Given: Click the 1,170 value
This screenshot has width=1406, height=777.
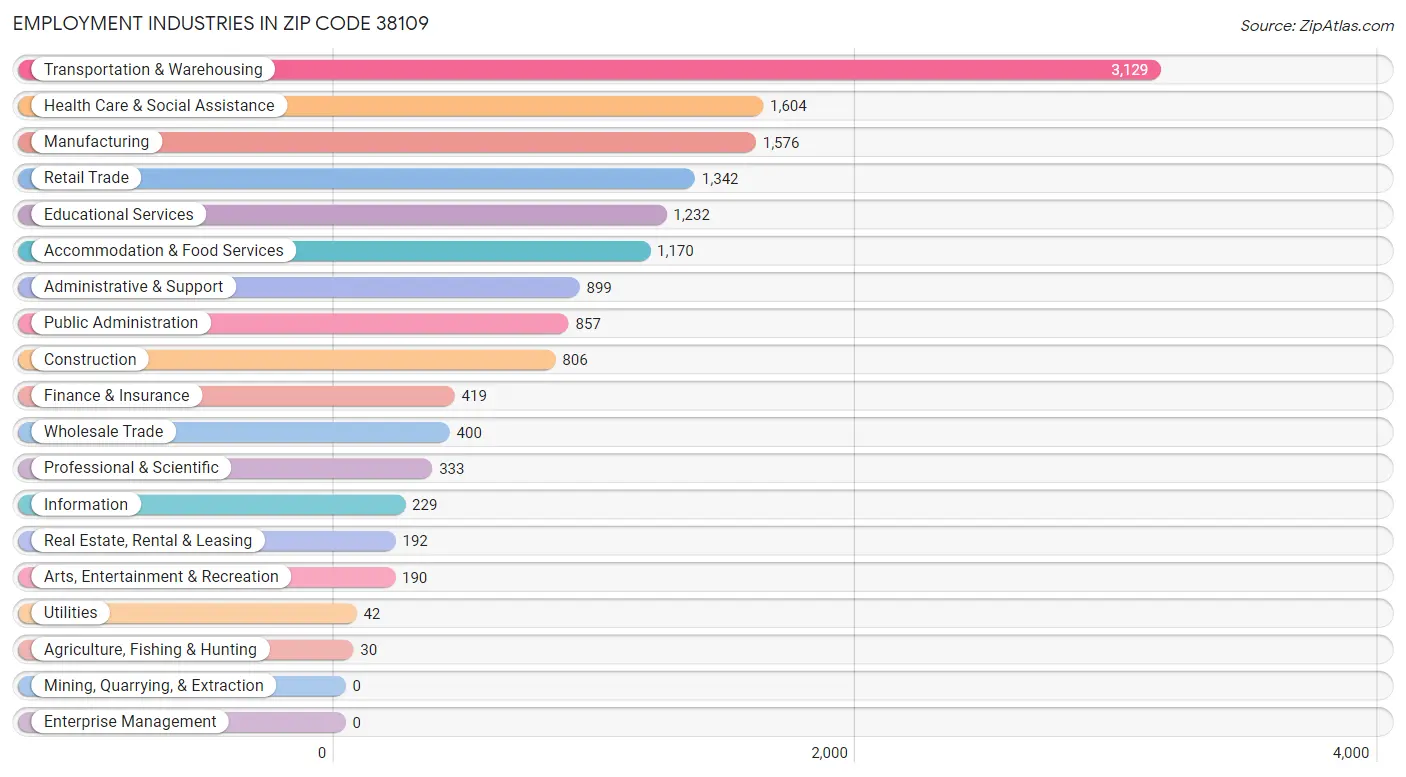Looking at the screenshot, I should pyautogui.click(x=675, y=251).
